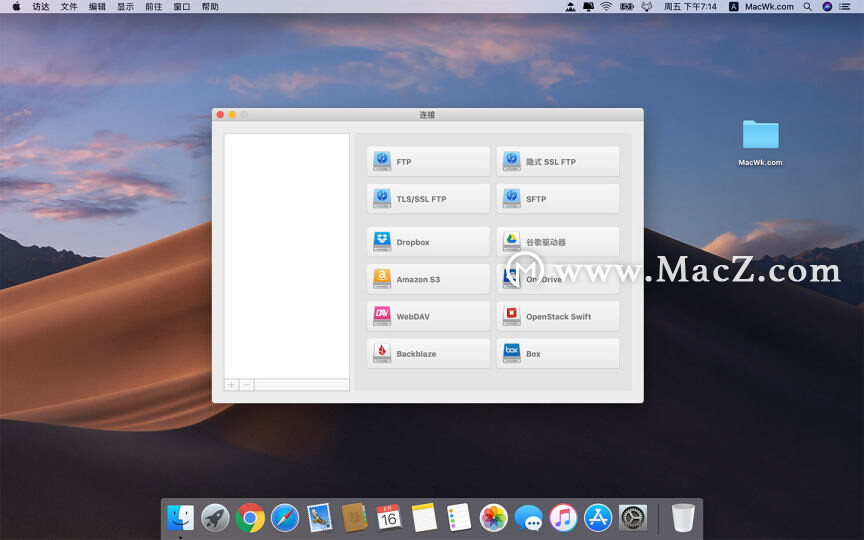Click the Wi-Fi status icon
The height and width of the screenshot is (540, 864).
click(x=606, y=7)
